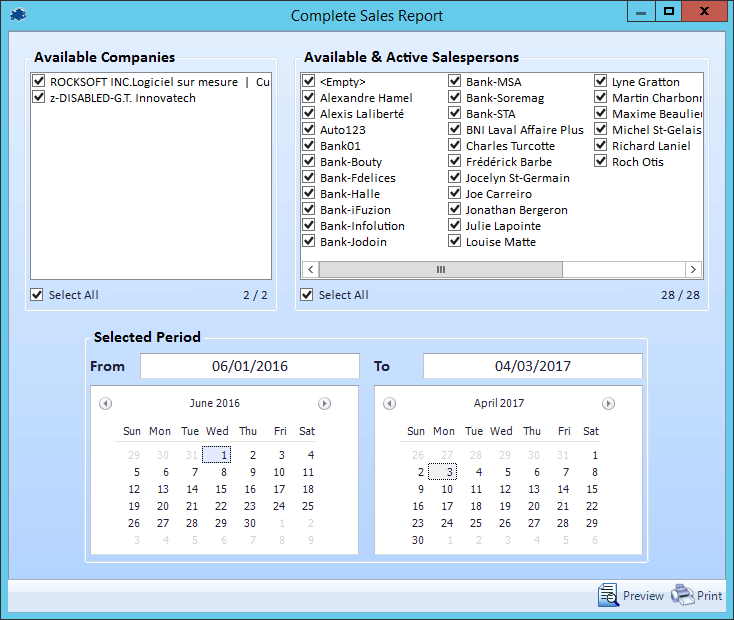
Task: Go to previous month in From calendar
Action: pos(105,404)
